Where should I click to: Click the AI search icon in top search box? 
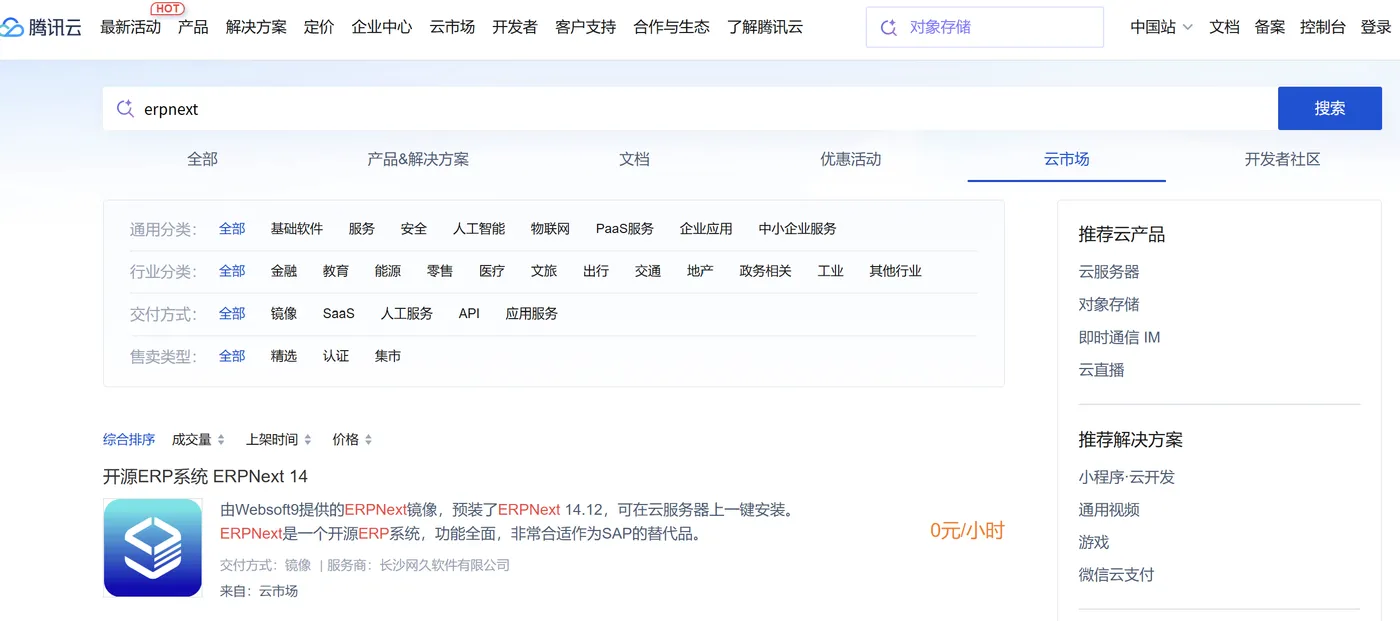(888, 27)
